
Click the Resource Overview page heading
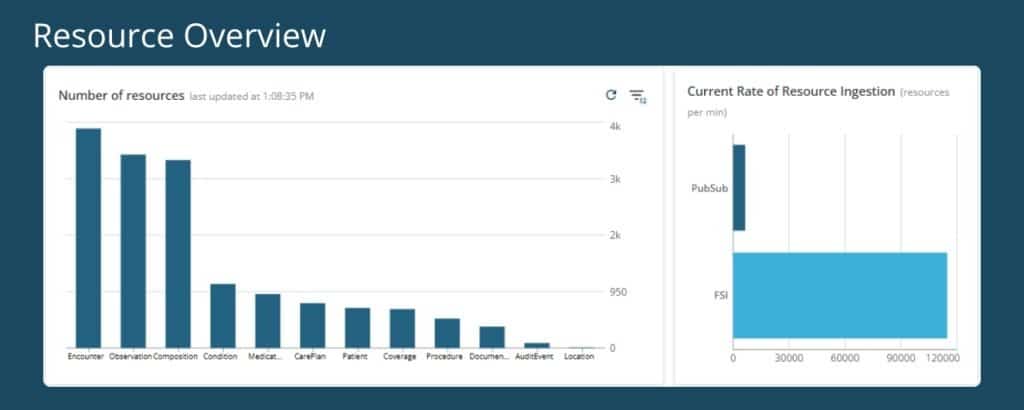pyautogui.click(x=179, y=35)
